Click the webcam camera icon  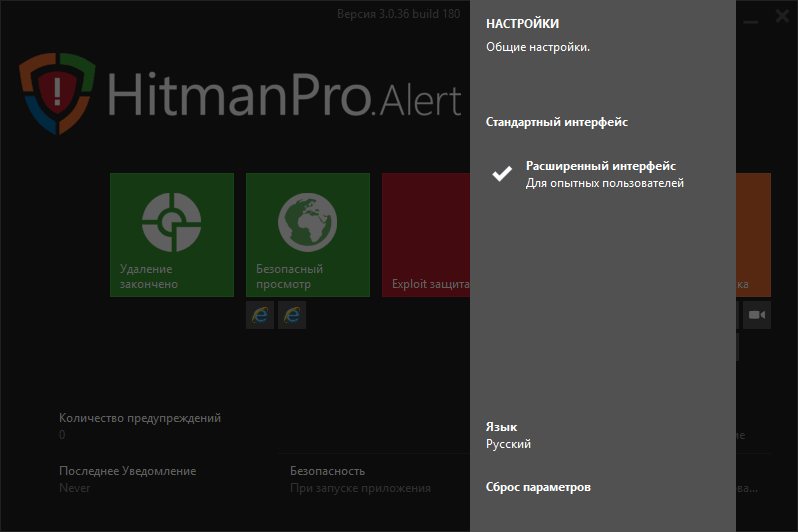pyautogui.click(x=757, y=315)
